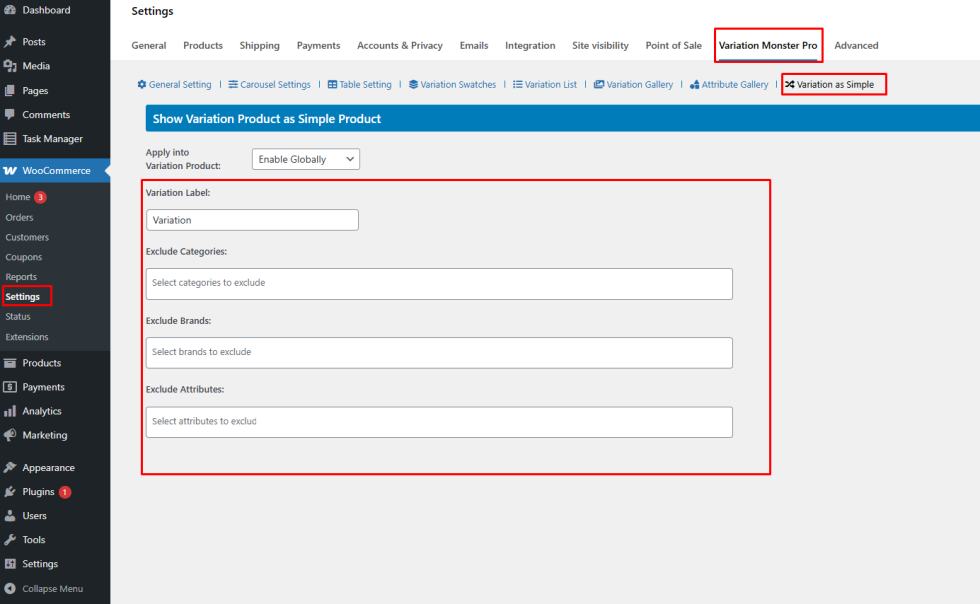Image resolution: width=980 pixels, height=604 pixels.
Task: Click the Payments dollar icon in sidebar
Action: 9,387
